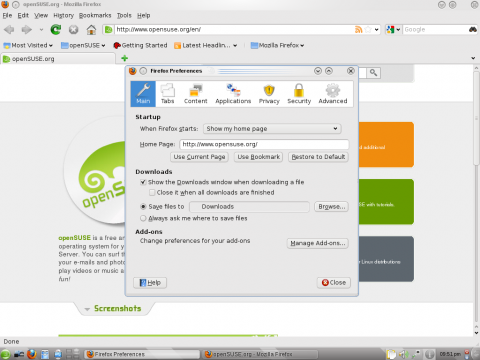
Task: Open the Advanced preferences panel
Action: [333, 94]
